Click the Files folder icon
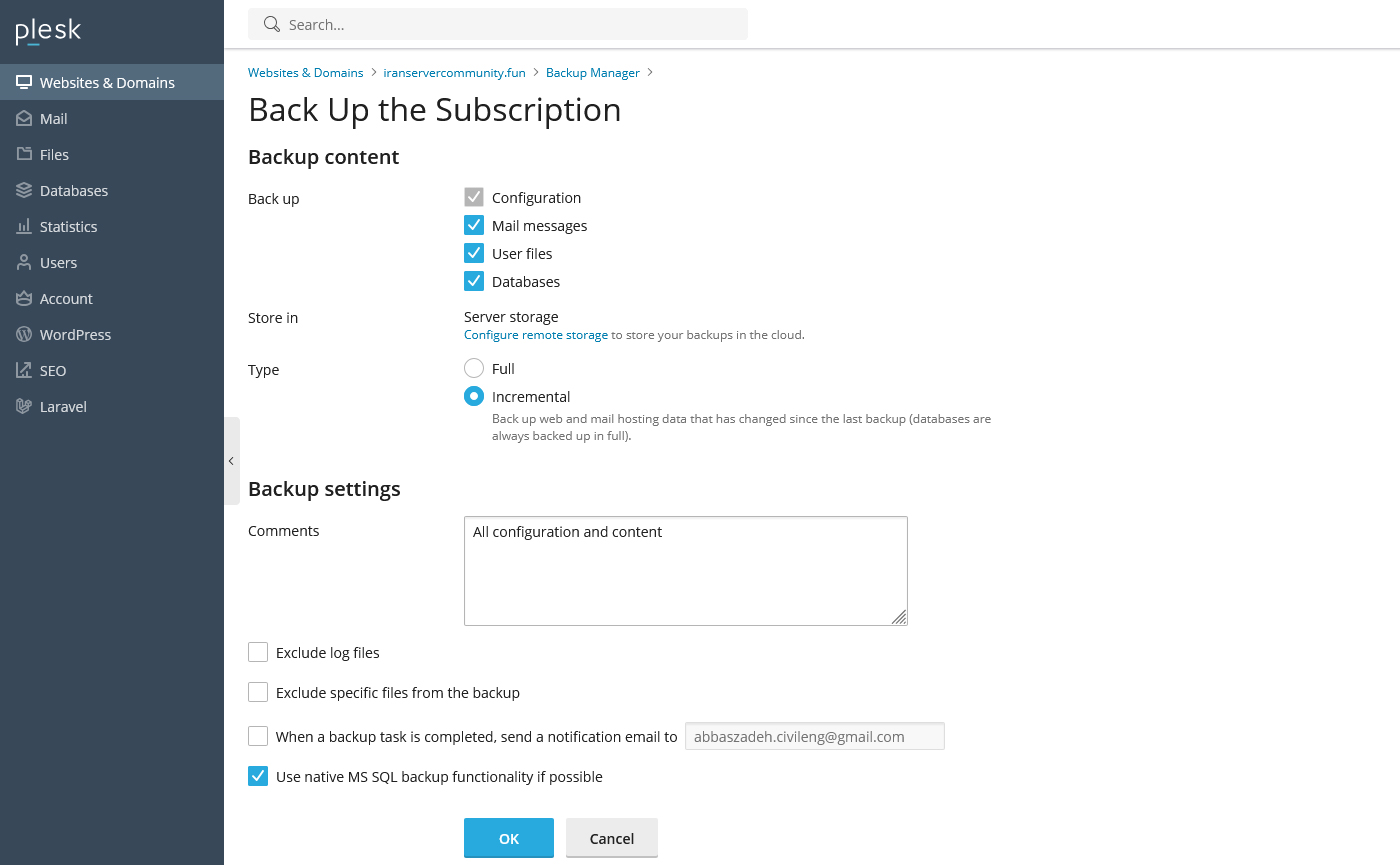The width and height of the screenshot is (1400, 865). pos(24,155)
